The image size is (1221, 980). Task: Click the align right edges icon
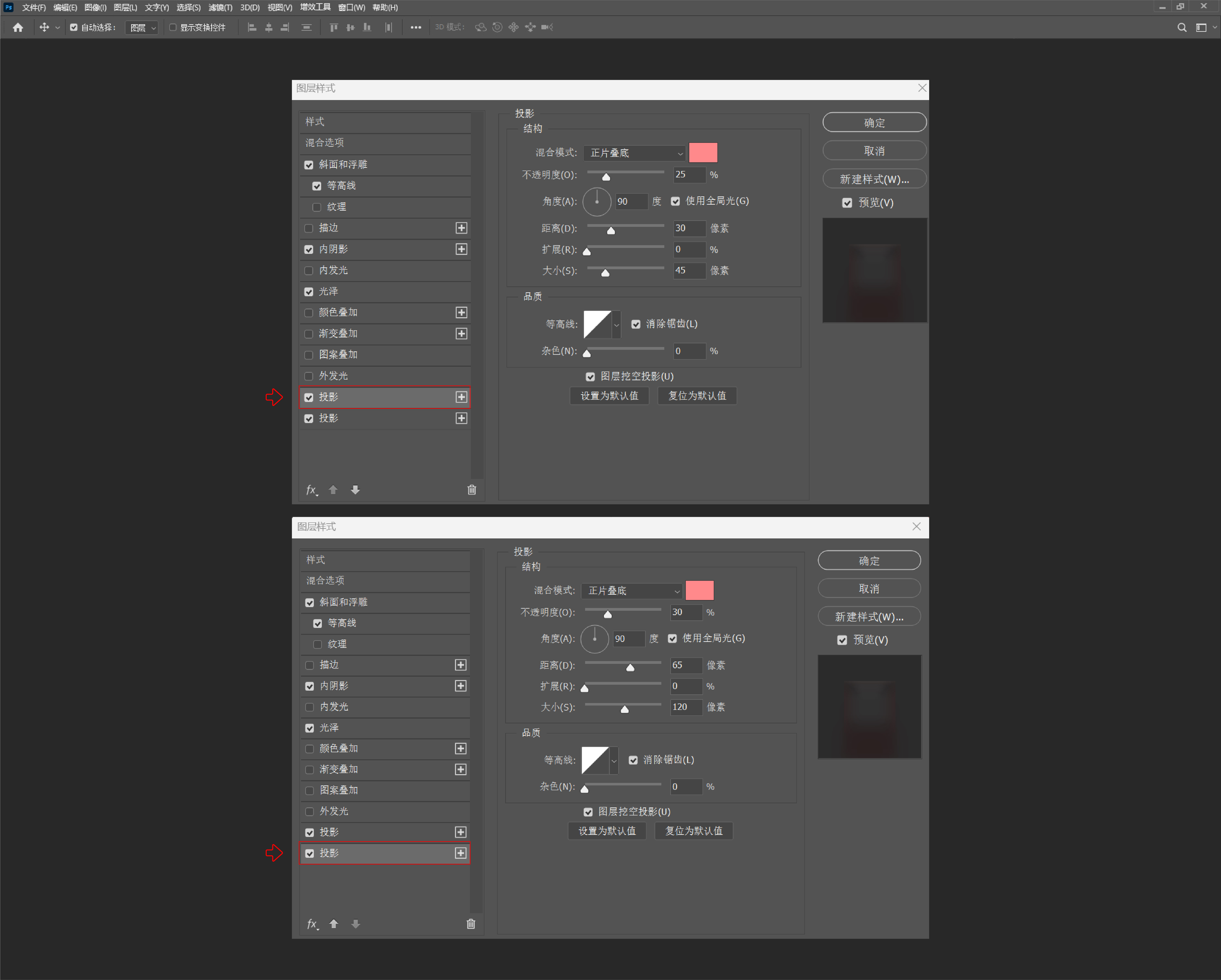click(285, 27)
